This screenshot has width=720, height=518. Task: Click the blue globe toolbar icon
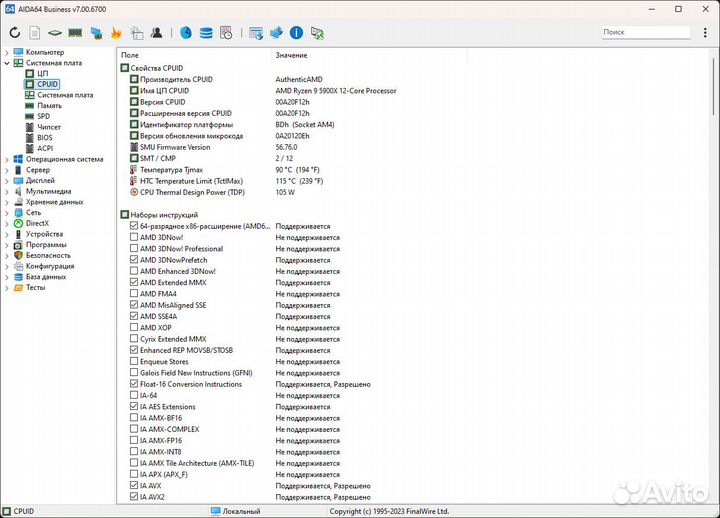(186, 33)
